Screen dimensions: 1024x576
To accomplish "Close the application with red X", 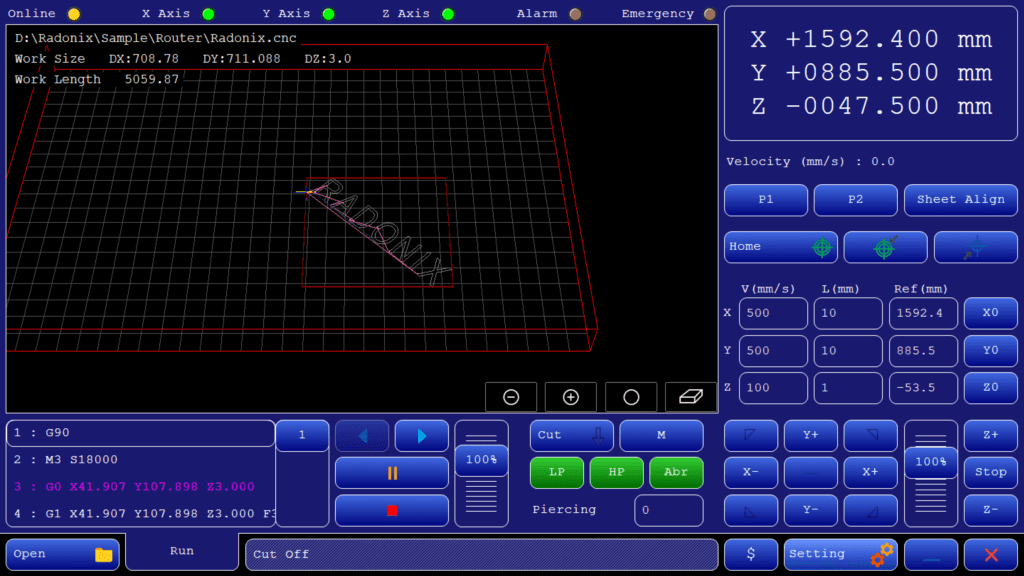I will [991, 554].
